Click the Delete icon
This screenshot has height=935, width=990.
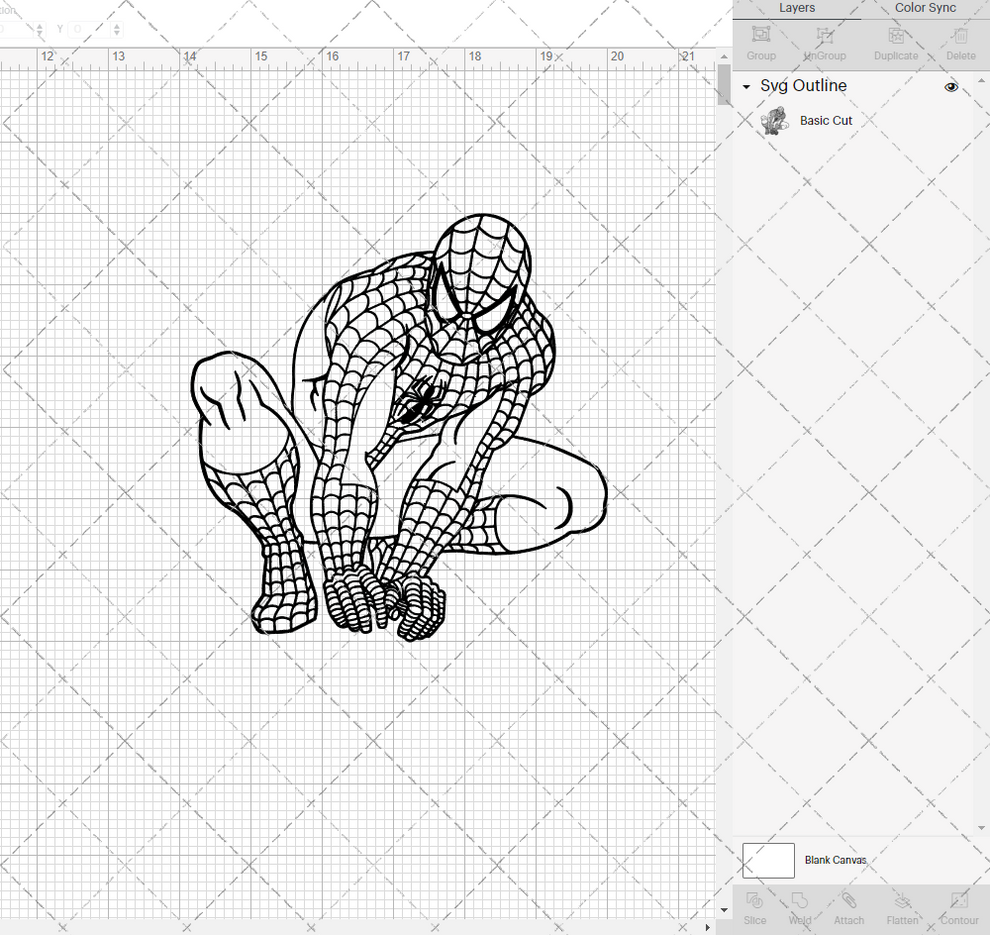(x=960, y=42)
